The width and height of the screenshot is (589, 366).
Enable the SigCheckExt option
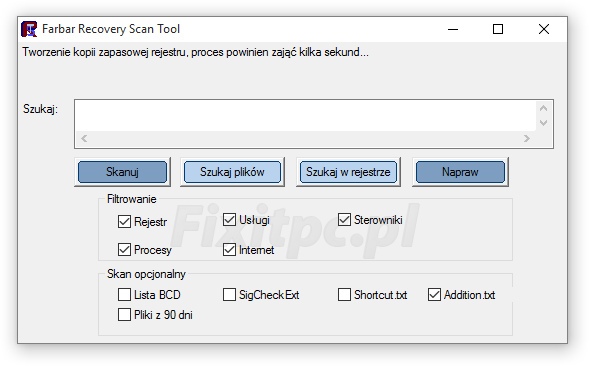(x=230, y=295)
